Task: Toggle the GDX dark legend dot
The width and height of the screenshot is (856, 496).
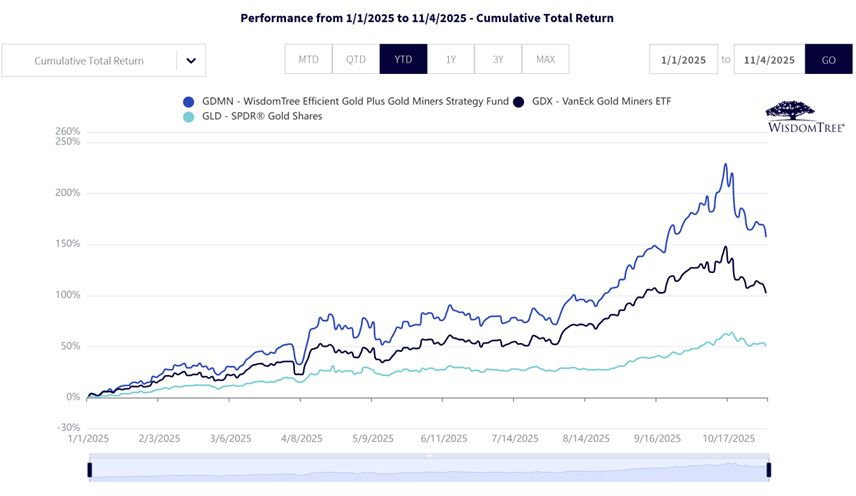Action: [x=518, y=102]
